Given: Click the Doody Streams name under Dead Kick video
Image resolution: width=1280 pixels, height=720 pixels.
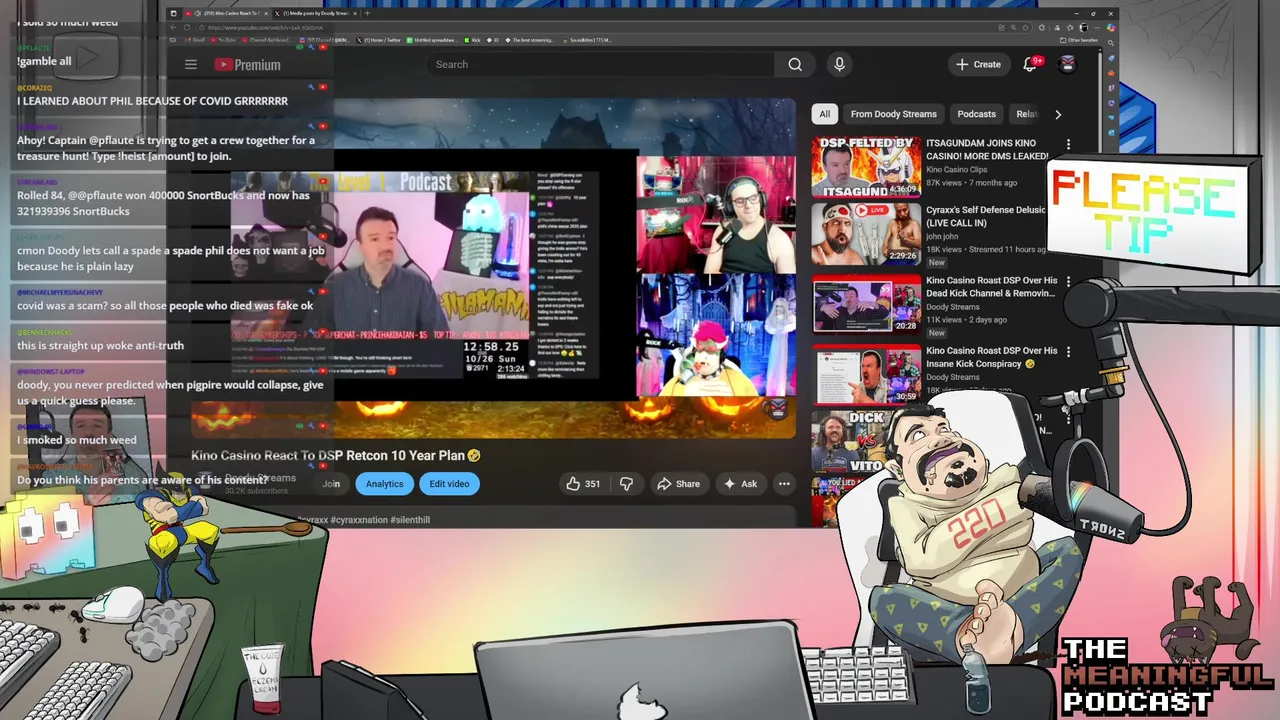Looking at the screenshot, I should pos(952,307).
